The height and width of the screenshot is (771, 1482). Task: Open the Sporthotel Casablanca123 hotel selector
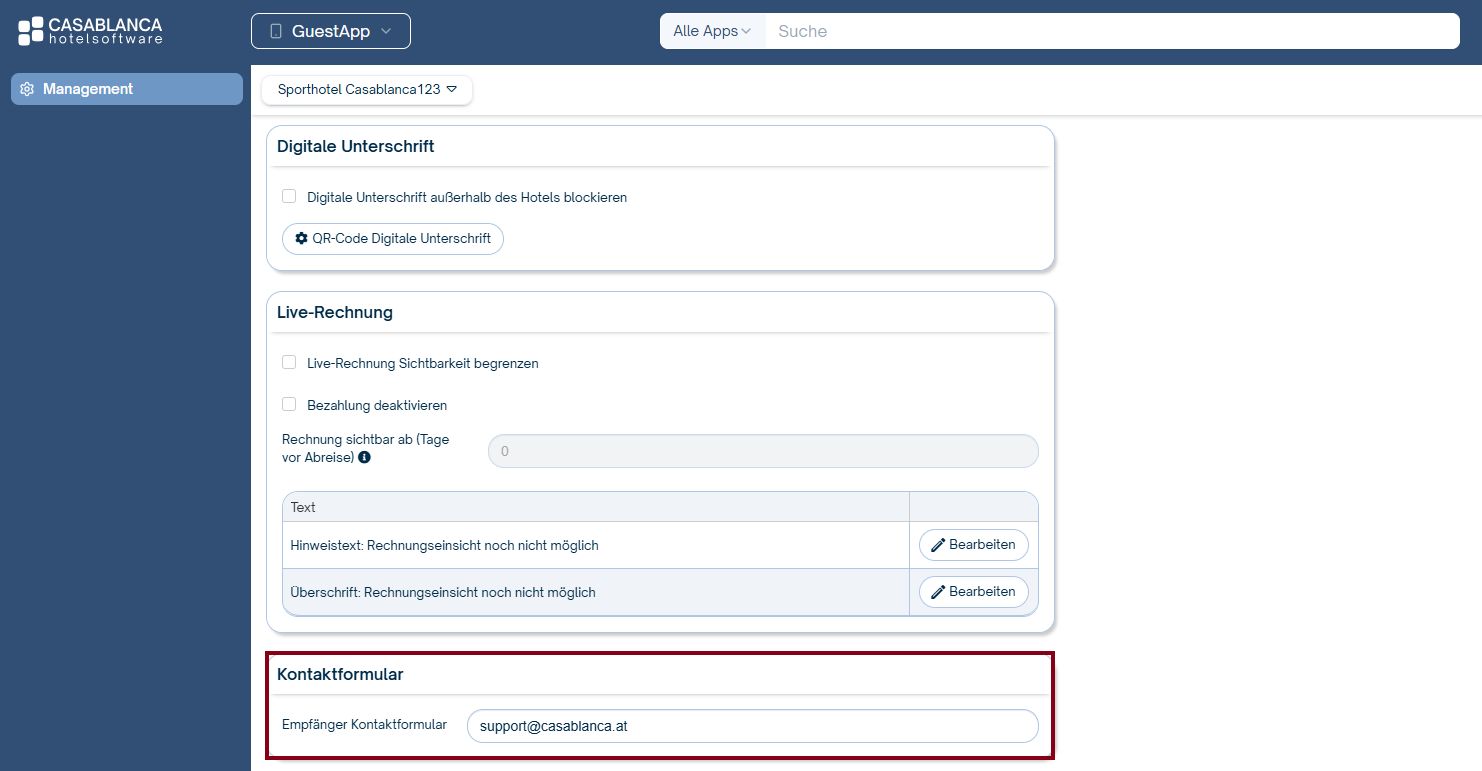coord(367,89)
